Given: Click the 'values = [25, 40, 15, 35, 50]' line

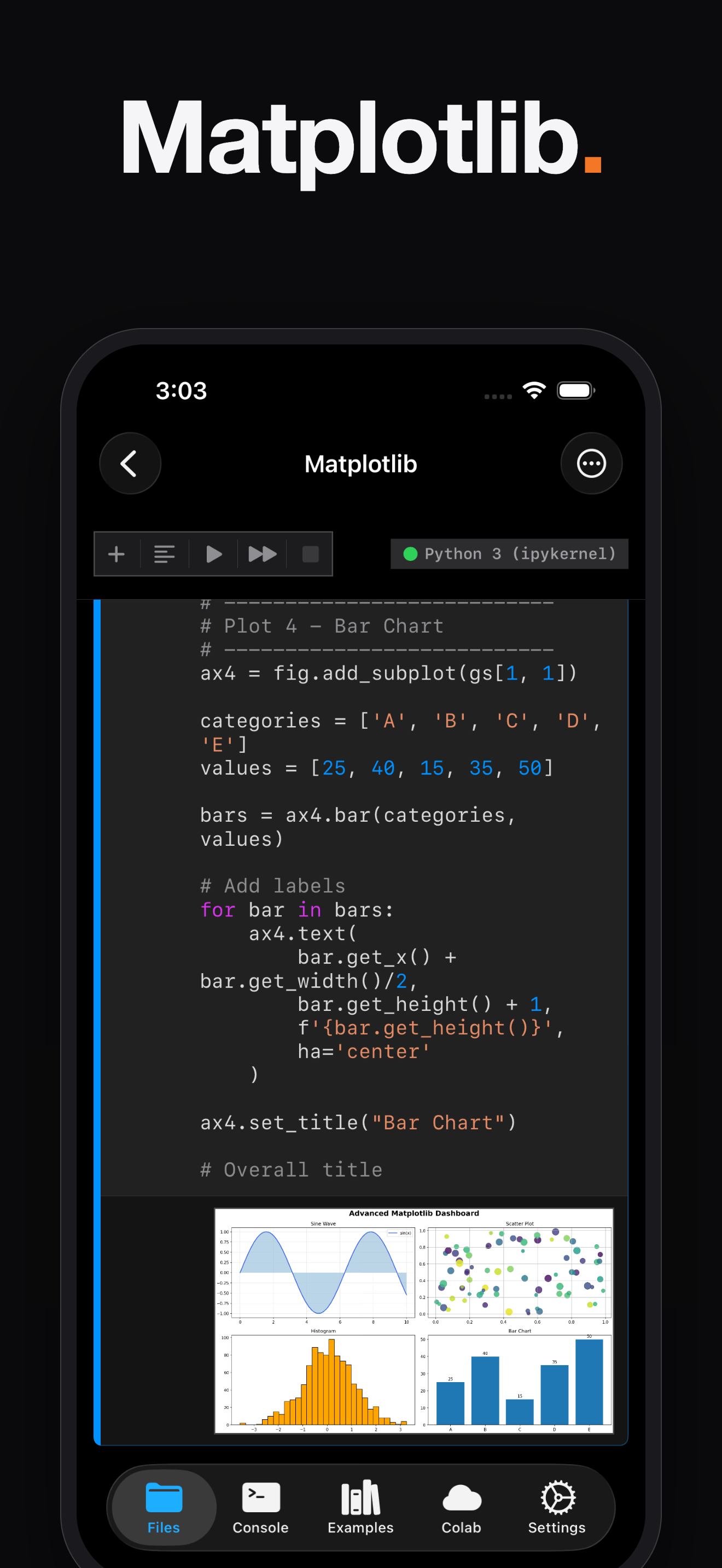Looking at the screenshot, I should [x=377, y=768].
